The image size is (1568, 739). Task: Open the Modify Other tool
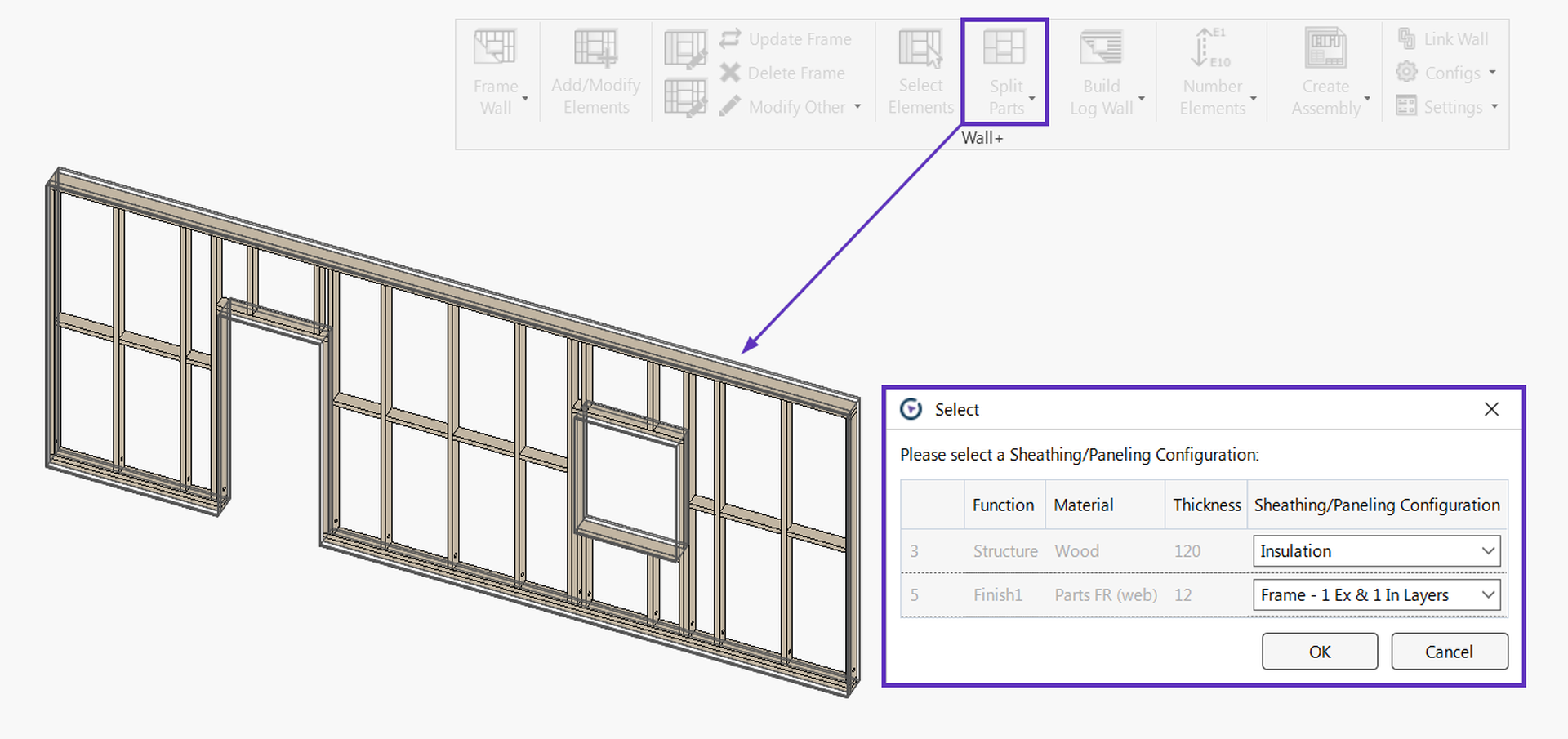tap(789, 106)
